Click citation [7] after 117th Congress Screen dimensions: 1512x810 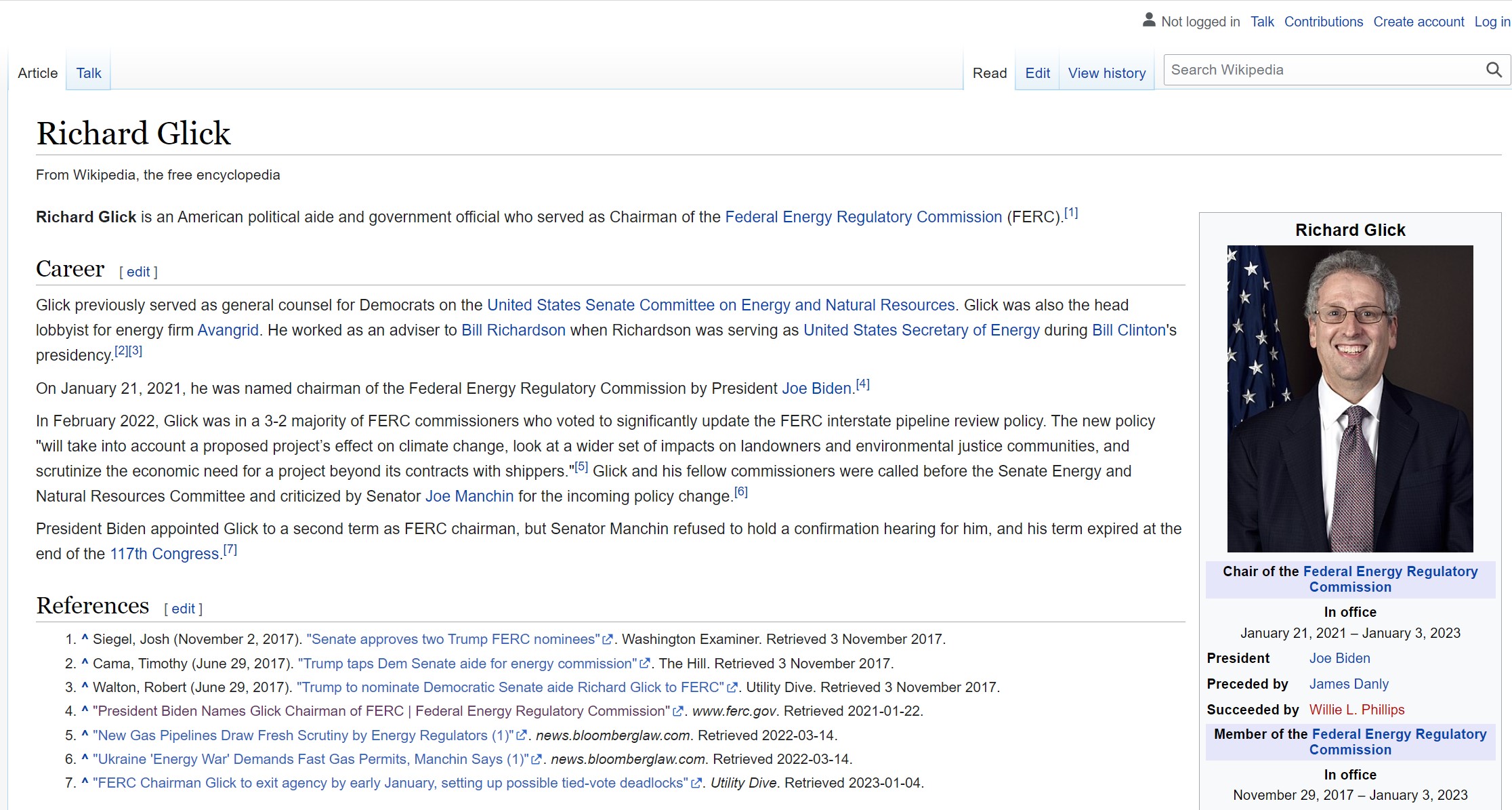click(230, 550)
